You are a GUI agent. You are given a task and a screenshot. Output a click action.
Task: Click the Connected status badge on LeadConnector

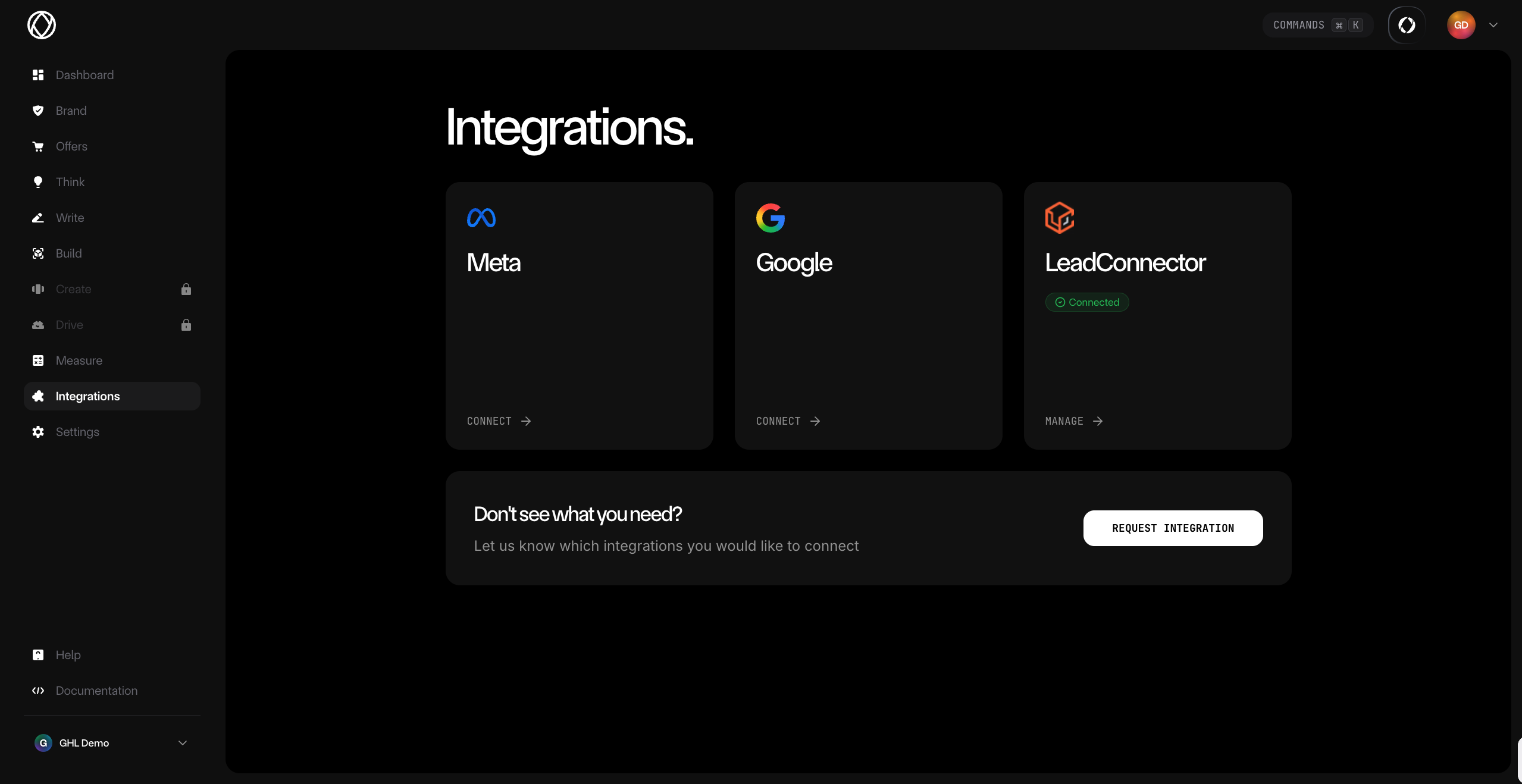pos(1086,302)
